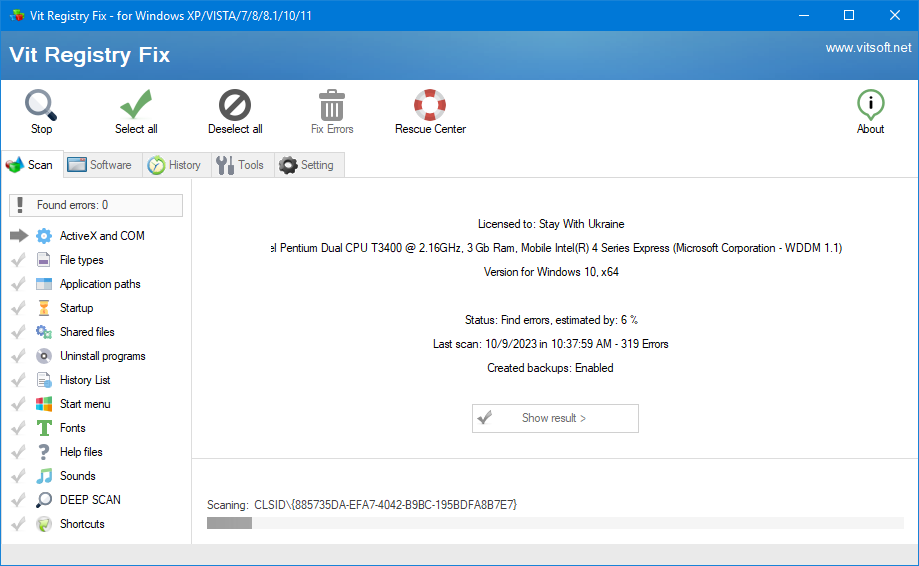Screen dimensions: 919x566
Task: Click the Select all green checkmark
Action: point(136,105)
